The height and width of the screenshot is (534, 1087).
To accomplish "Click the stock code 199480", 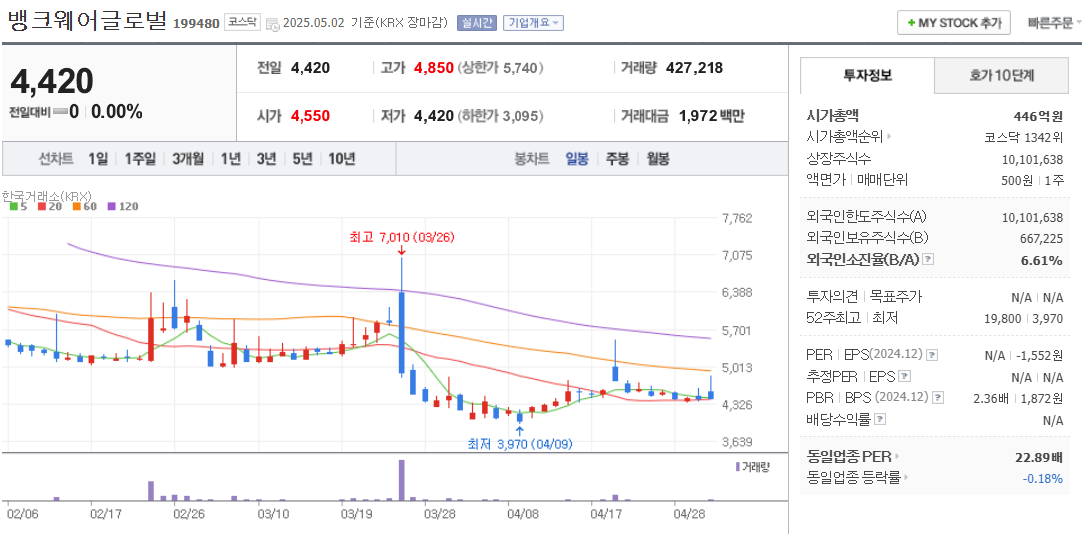I will pyautogui.click(x=196, y=24).
